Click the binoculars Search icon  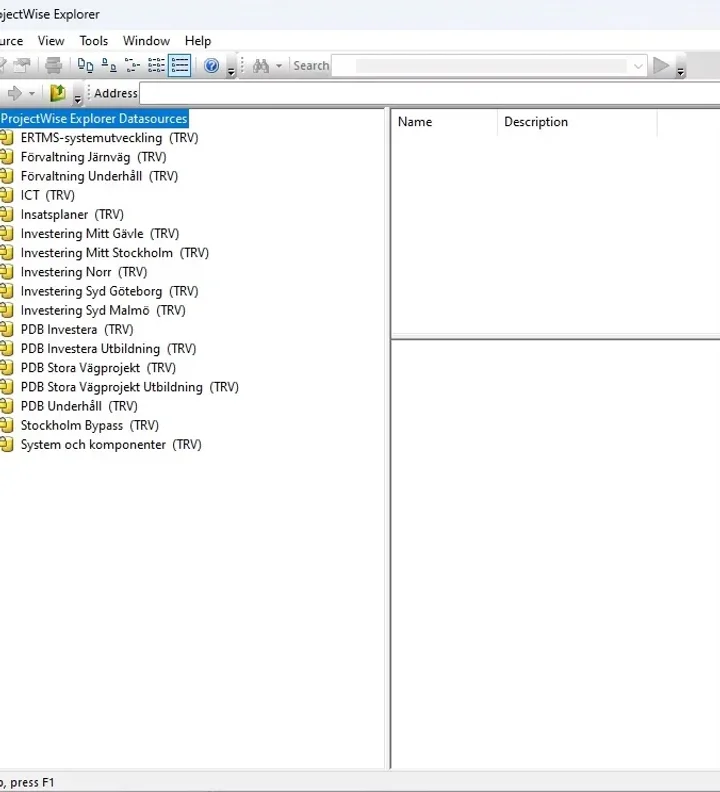(260, 66)
